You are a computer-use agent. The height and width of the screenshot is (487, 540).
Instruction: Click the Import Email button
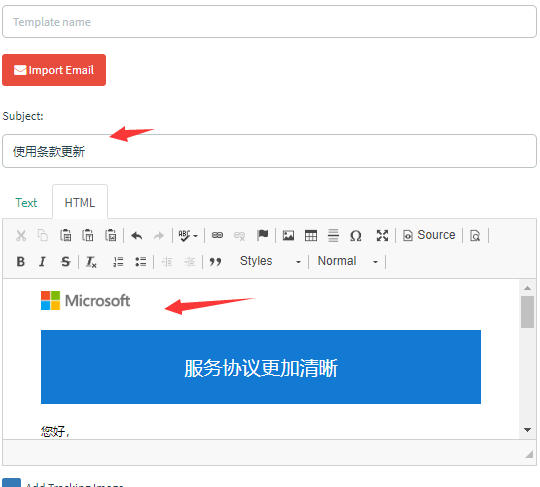[x=54, y=70]
